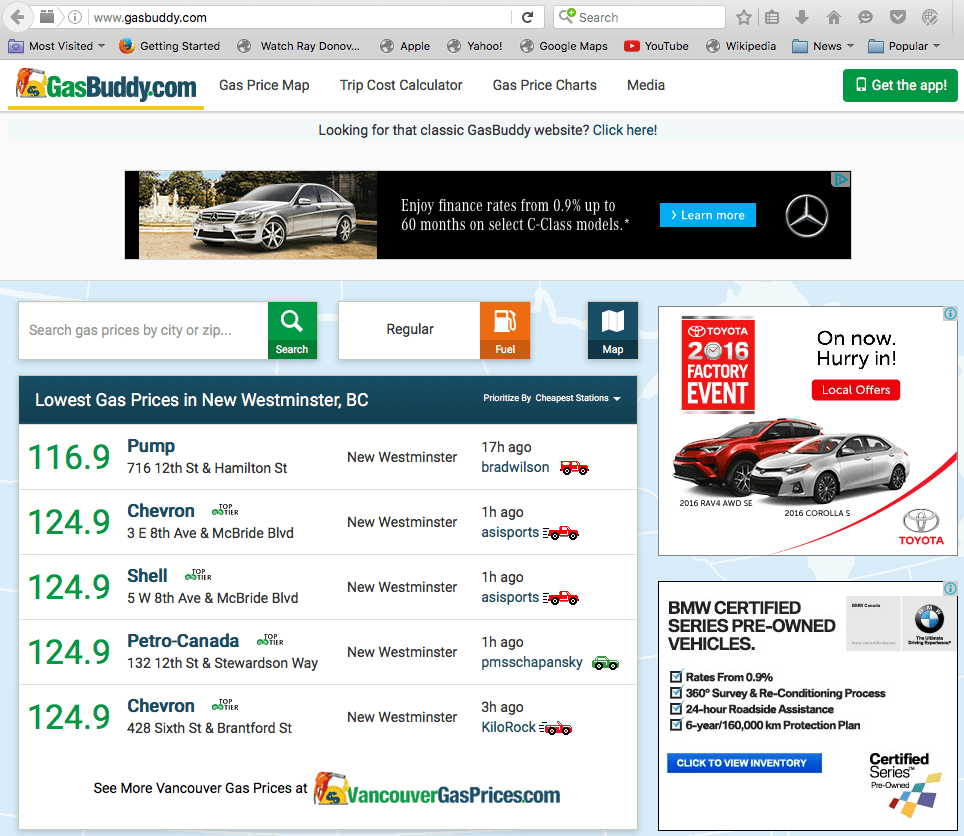The image size is (964, 836).
Task: Open the Popular bookmarks folder dropdown
Action: click(x=905, y=46)
